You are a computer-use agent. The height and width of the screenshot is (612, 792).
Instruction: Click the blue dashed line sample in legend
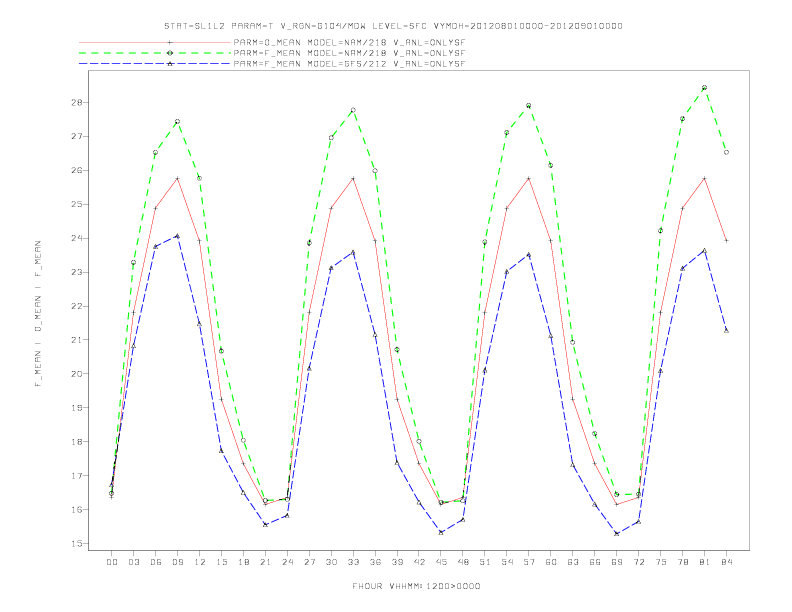(x=155, y=64)
